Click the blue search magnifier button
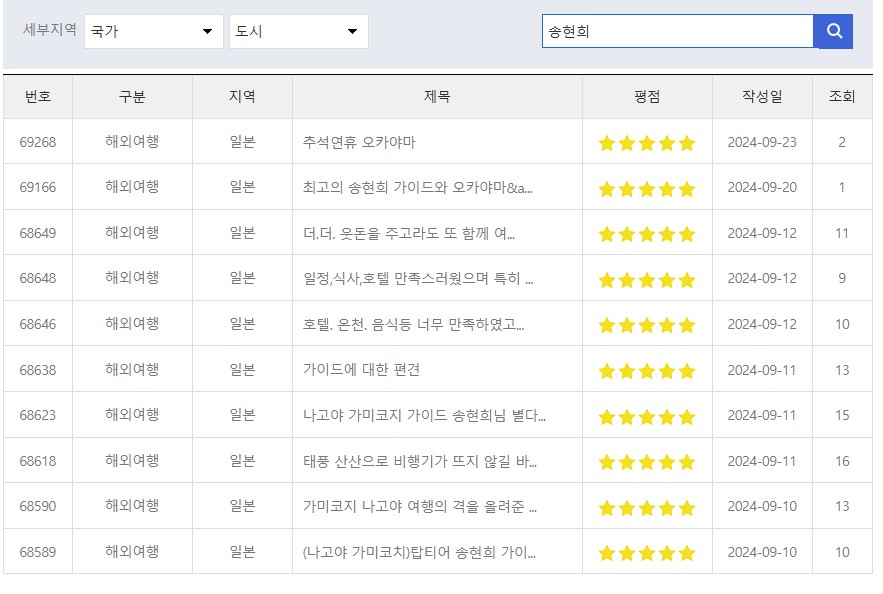The width and height of the screenshot is (883, 594). (x=833, y=32)
